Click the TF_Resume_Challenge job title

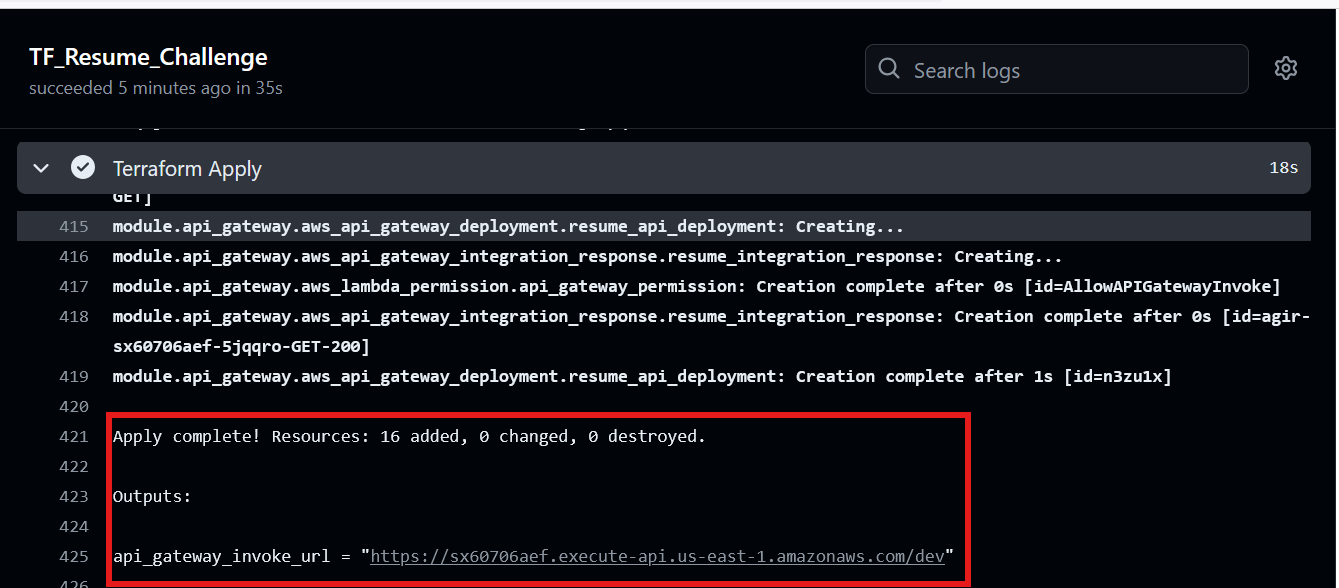coord(148,57)
